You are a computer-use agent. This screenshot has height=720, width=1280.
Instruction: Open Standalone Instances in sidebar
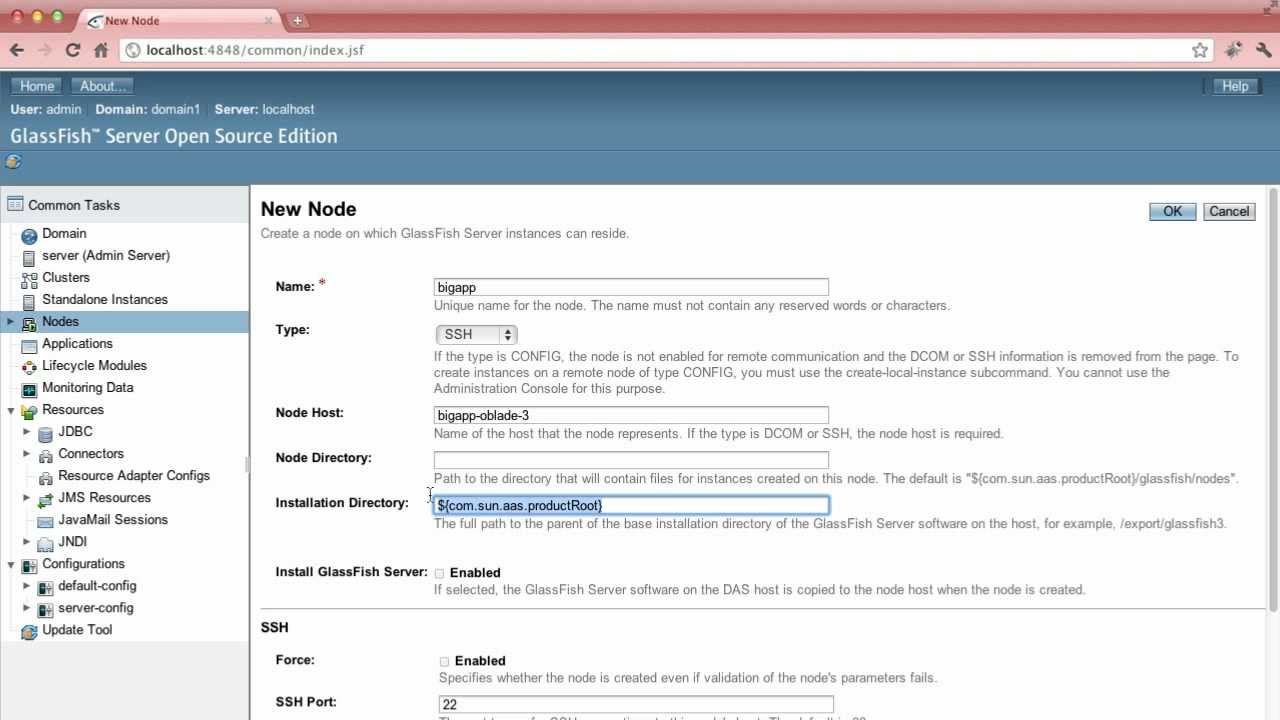click(x=105, y=300)
